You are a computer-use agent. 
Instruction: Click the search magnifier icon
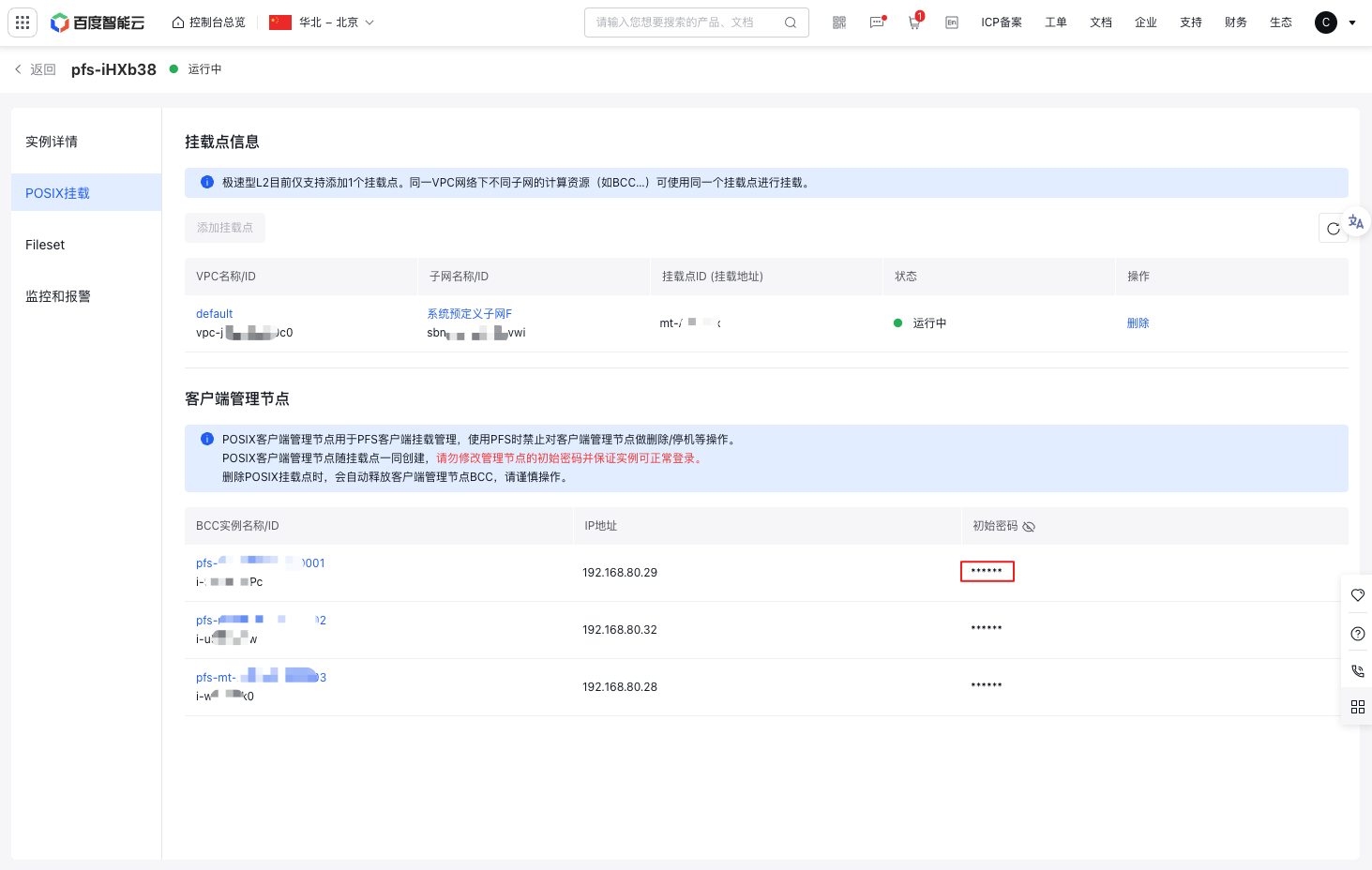point(791,22)
